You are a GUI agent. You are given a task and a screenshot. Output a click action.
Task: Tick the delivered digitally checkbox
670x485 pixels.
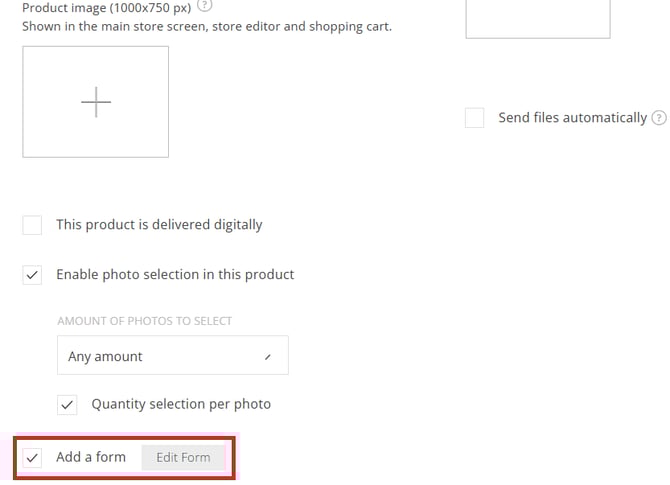pyautogui.click(x=33, y=225)
